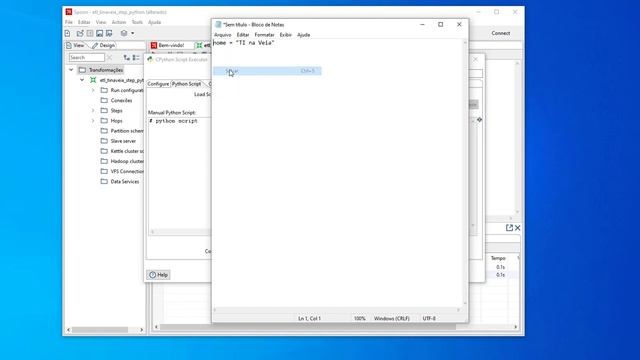Viewport: 640px width, 360px height.
Task: Open the Tools menu in Spoon
Action: pyautogui.click(x=137, y=22)
